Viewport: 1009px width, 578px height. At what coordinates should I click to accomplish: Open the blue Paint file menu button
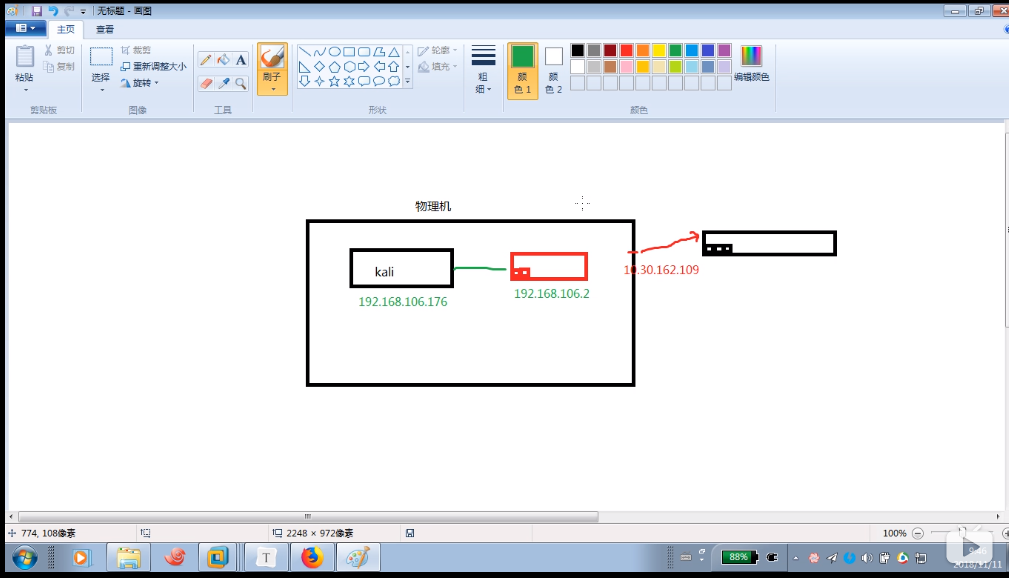click(25, 29)
